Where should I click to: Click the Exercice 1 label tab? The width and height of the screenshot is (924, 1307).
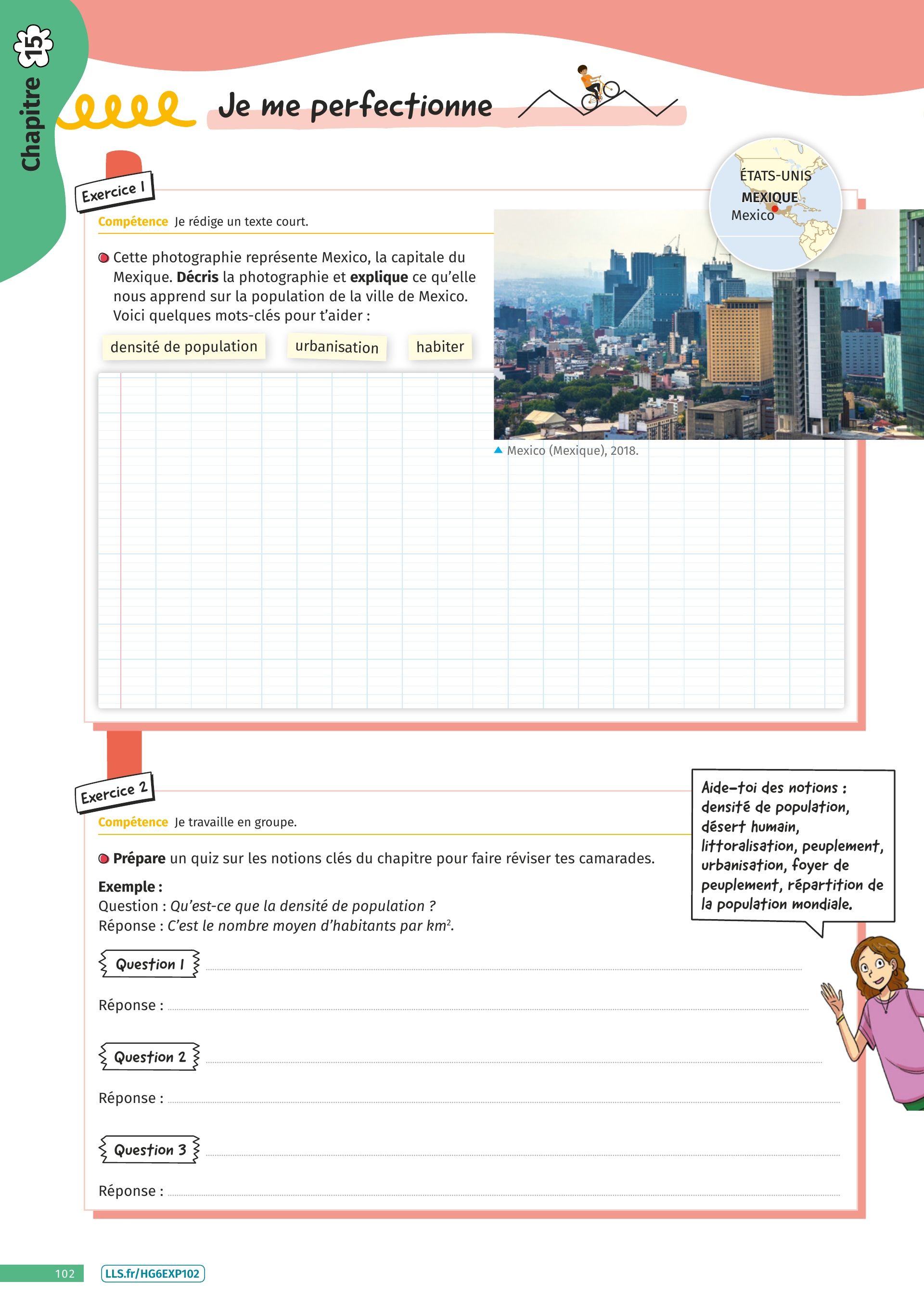(x=114, y=192)
